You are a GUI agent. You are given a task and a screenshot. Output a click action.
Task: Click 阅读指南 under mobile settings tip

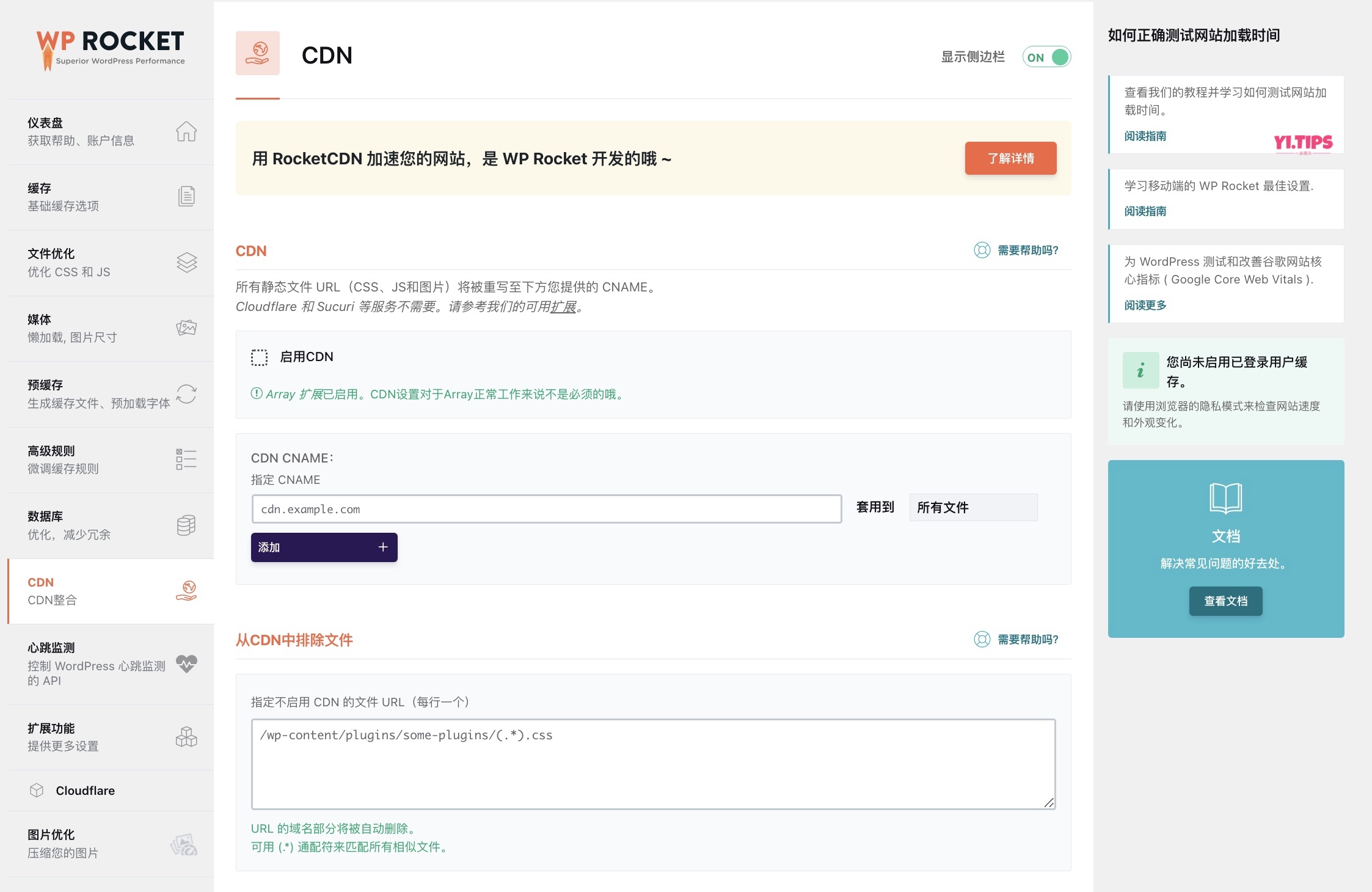click(x=1145, y=211)
